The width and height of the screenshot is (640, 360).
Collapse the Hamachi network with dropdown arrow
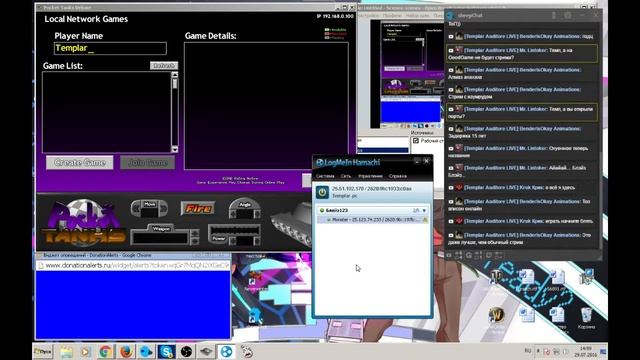point(424,211)
